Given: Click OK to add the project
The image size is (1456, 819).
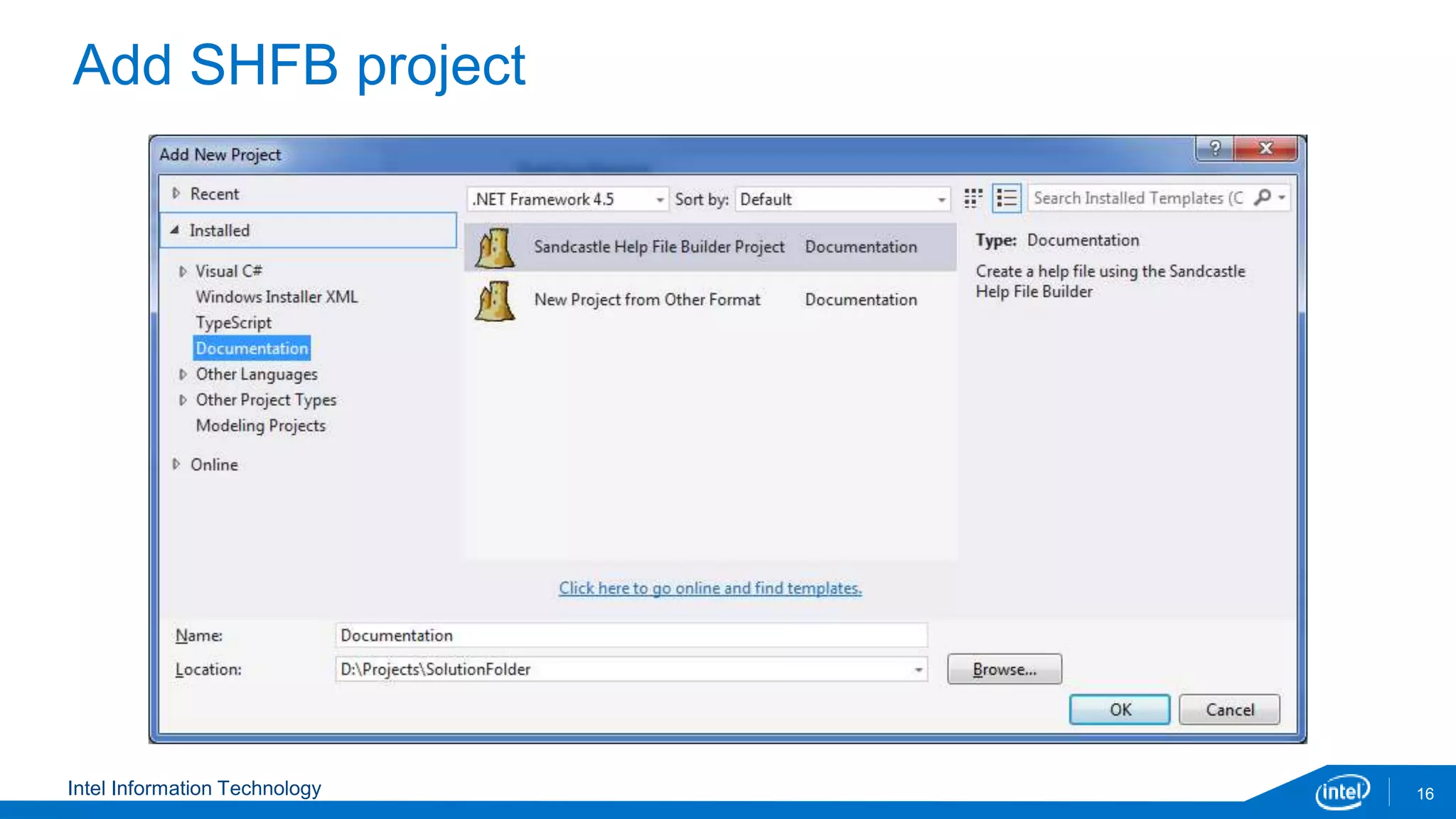Looking at the screenshot, I should (x=1120, y=710).
